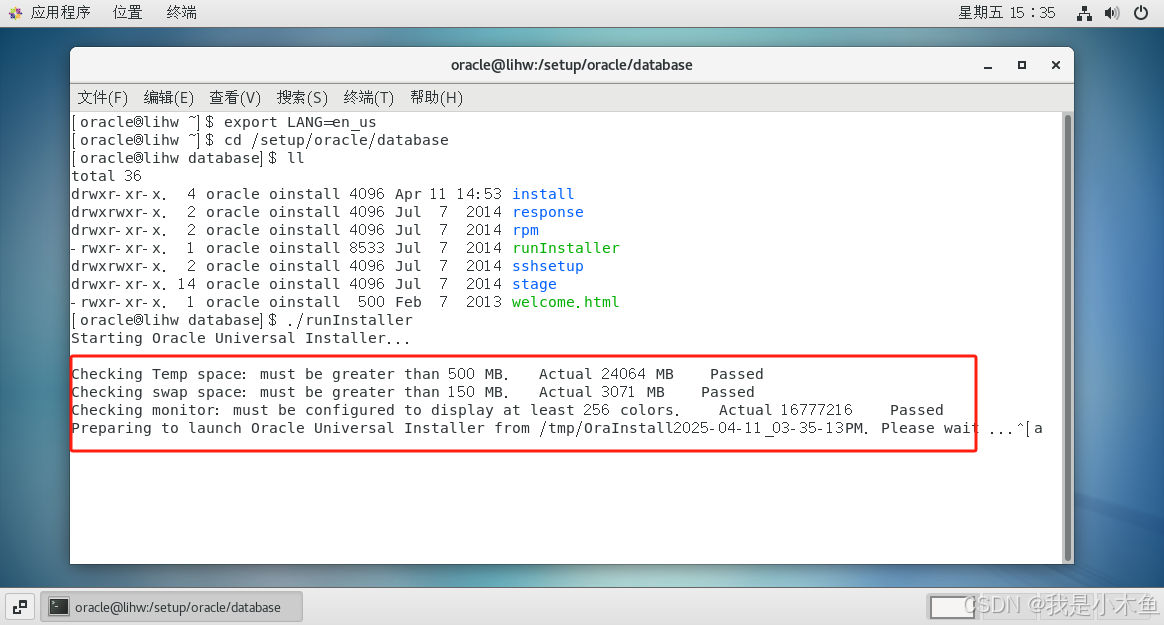The image size is (1164, 625).
Task: Click the terminal icon in taskbar entry
Action: [59, 607]
